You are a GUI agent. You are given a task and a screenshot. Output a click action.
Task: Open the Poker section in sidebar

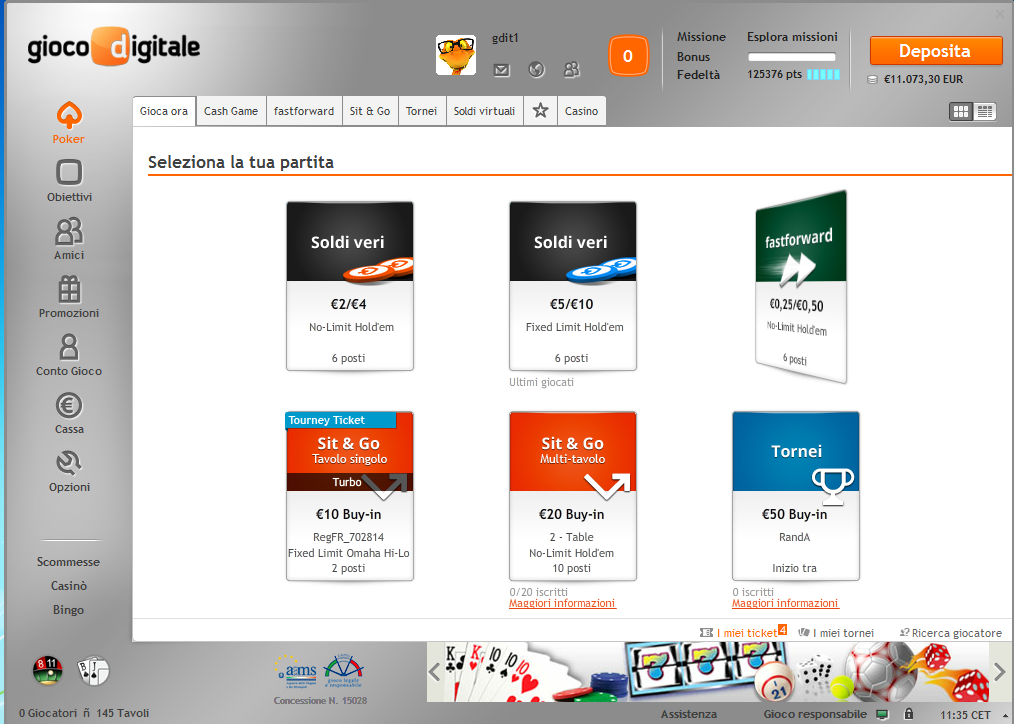pos(69,122)
